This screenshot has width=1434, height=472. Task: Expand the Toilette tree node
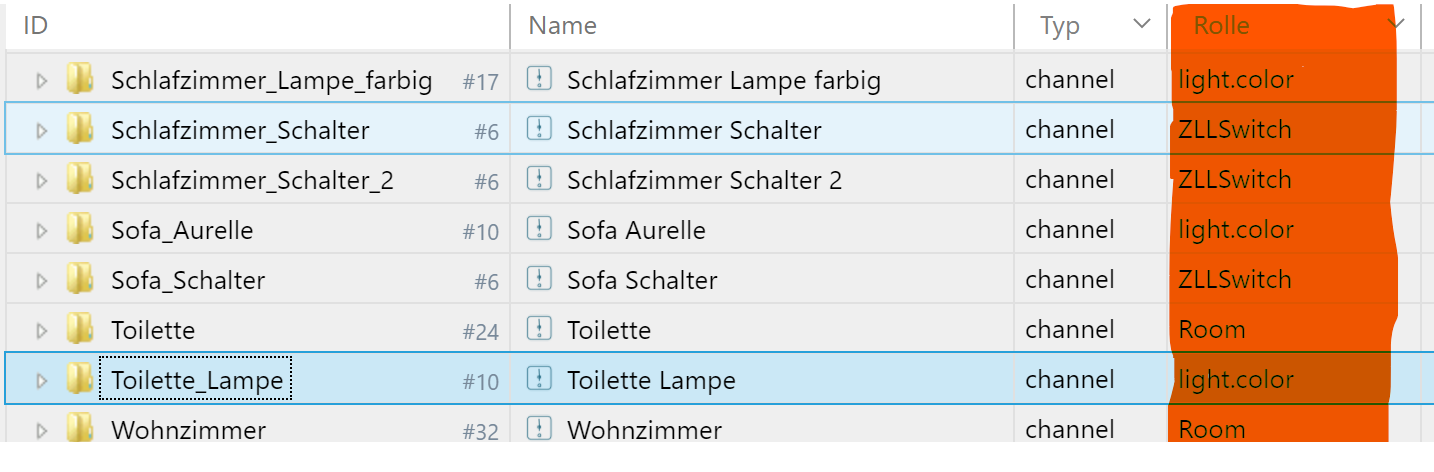[42, 330]
